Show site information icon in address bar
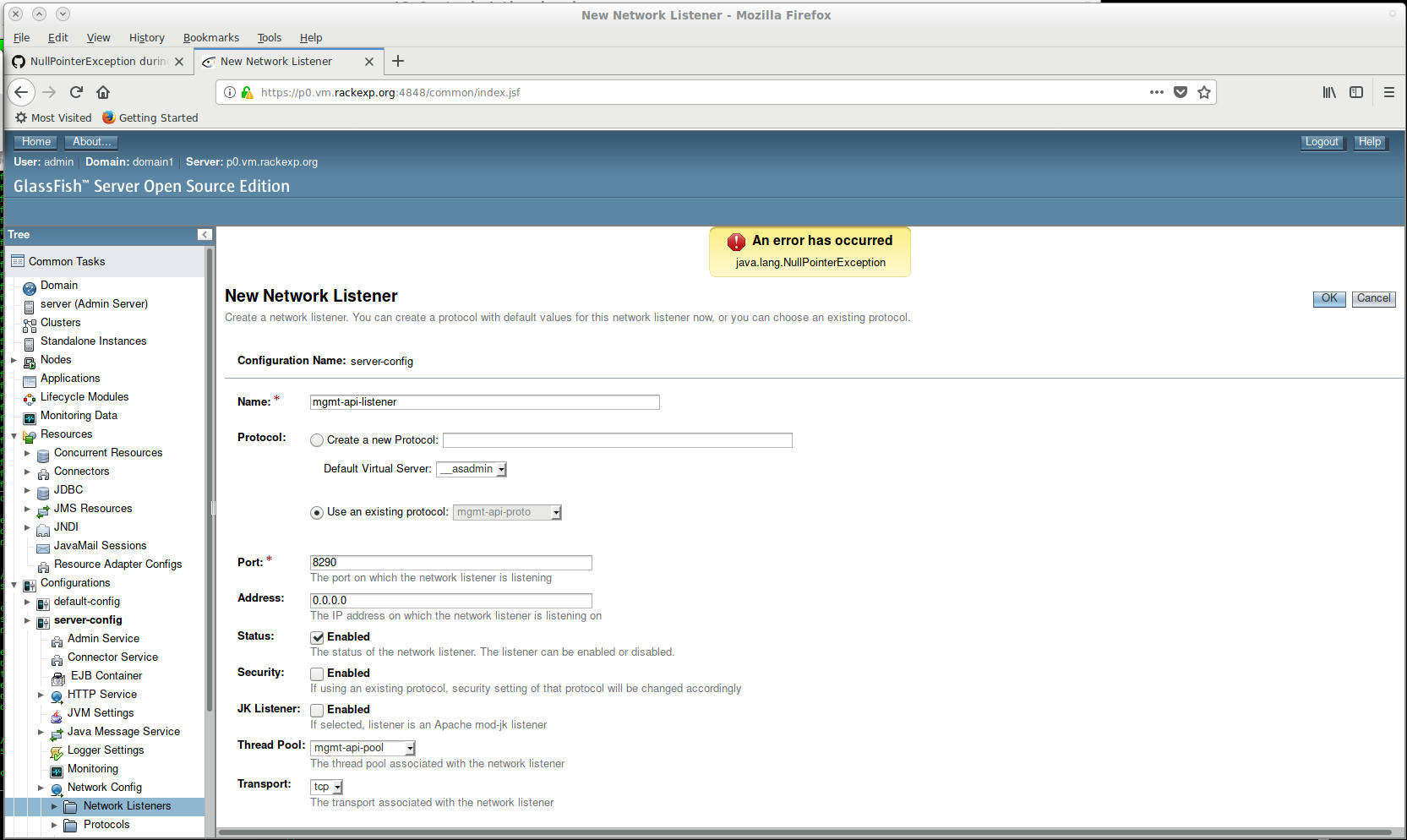1407x840 pixels. point(230,92)
